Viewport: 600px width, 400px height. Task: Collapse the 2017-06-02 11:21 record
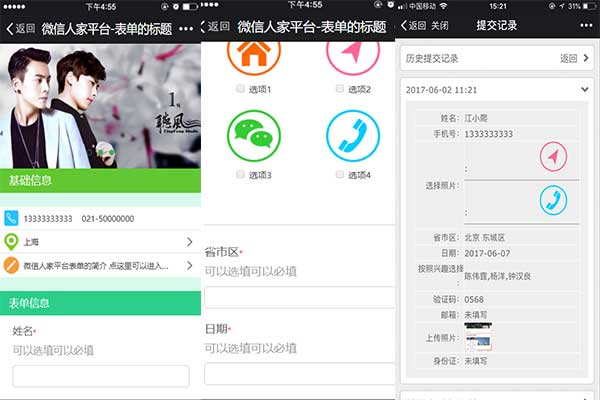[x=584, y=90]
